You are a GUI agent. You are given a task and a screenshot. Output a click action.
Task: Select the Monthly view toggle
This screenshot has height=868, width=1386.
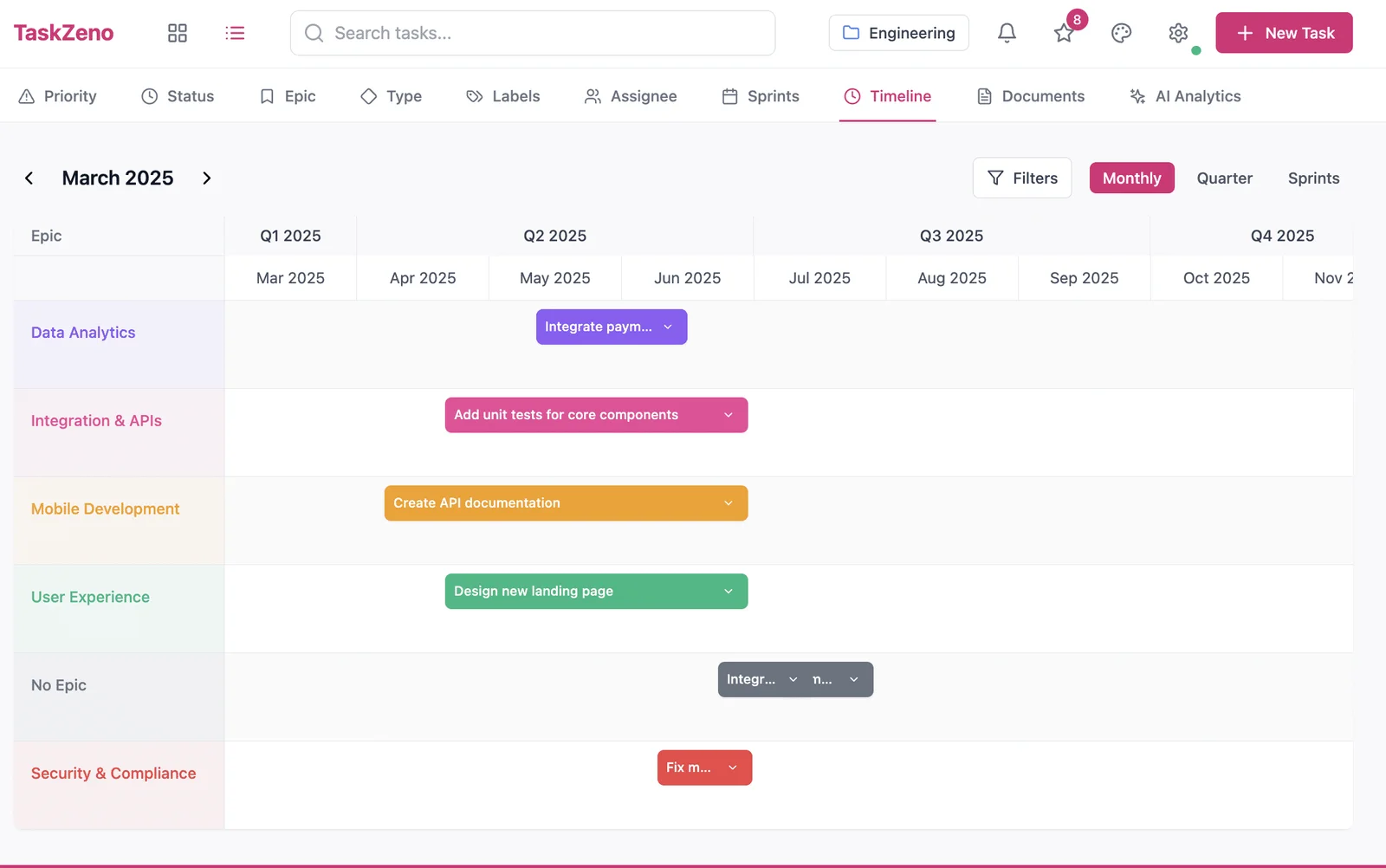(1131, 178)
